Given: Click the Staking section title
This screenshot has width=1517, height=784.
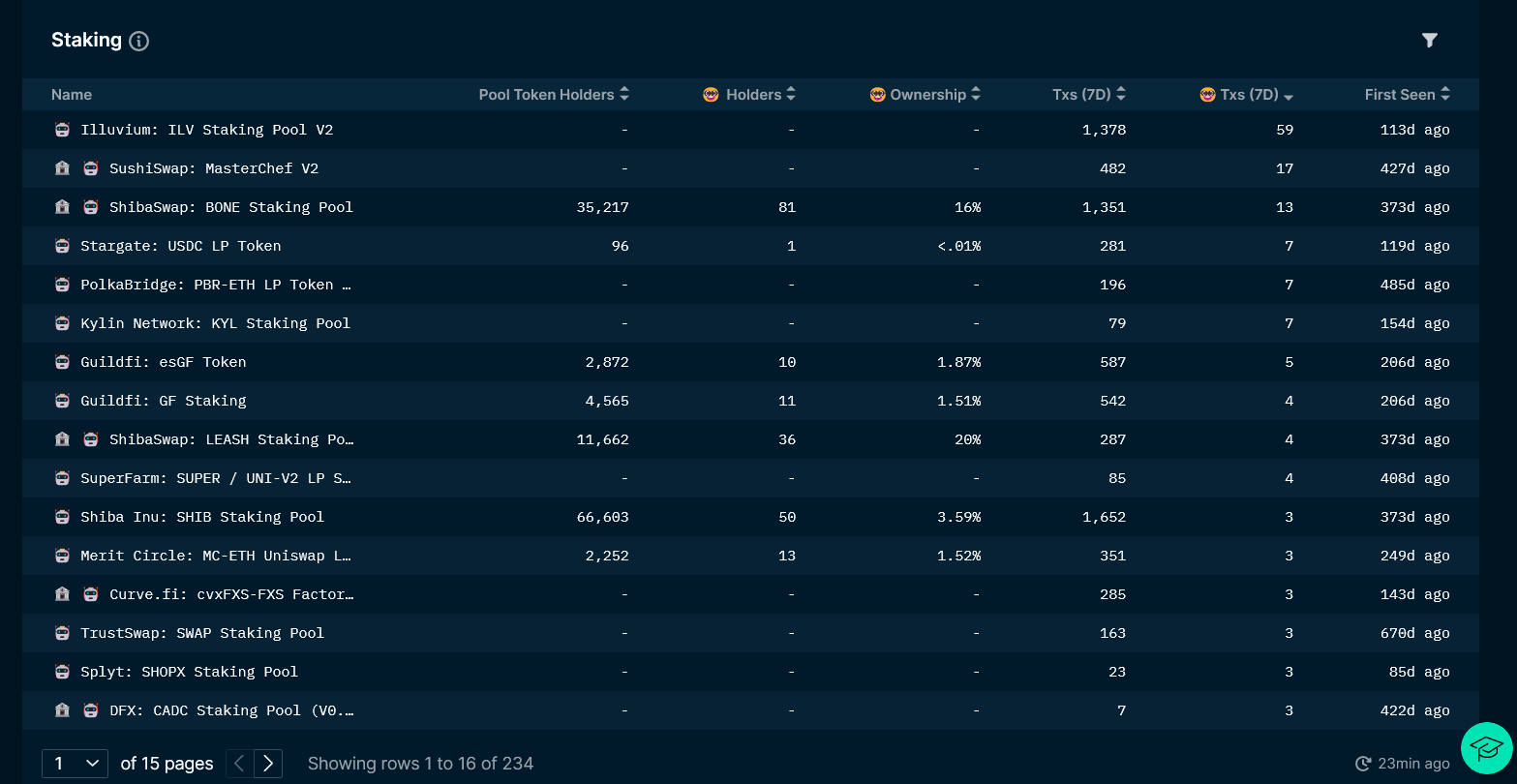Looking at the screenshot, I should tap(86, 40).
